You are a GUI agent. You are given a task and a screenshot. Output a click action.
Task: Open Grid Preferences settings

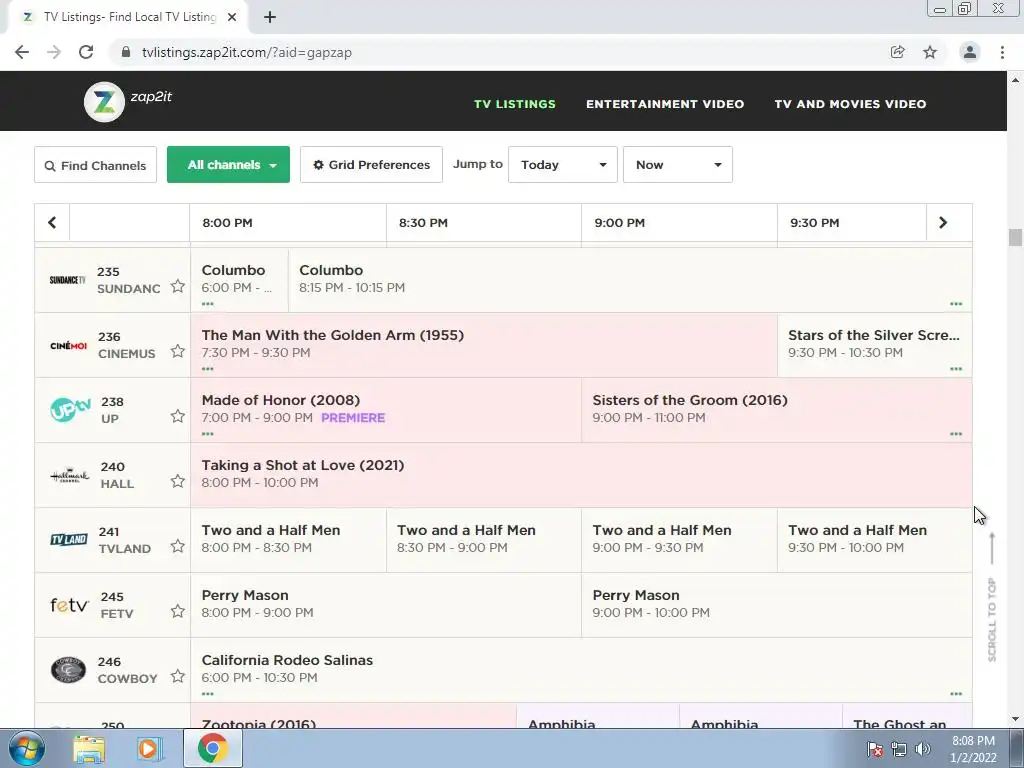pos(372,165)
